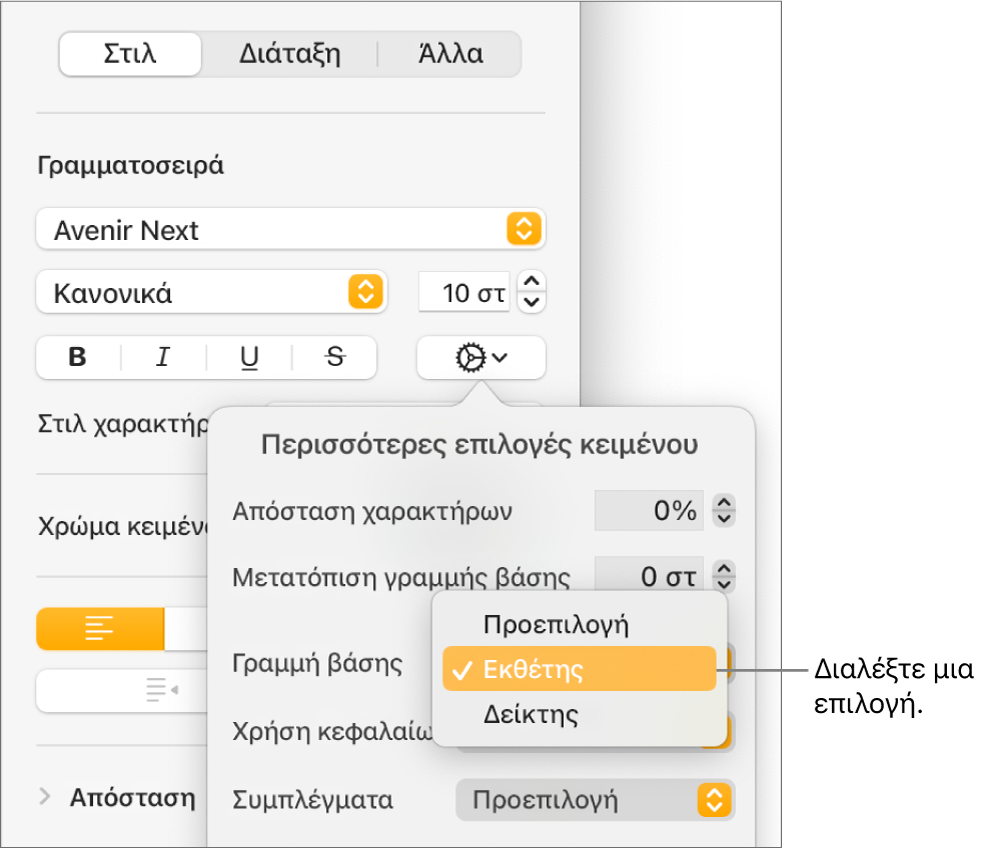Image resolution: width=991 pixels, height=849 pixels.
Task: Click the decrease indent button
Action: 162,690
